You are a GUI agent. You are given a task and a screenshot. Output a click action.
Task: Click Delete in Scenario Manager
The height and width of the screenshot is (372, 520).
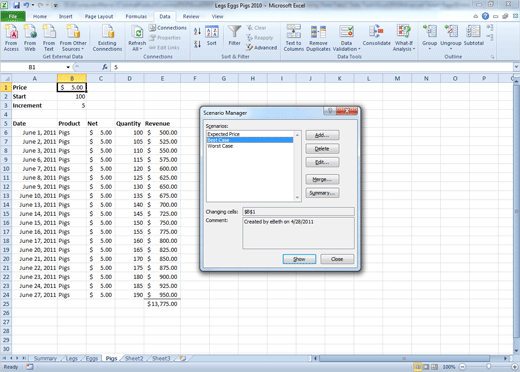click(322, 149)
